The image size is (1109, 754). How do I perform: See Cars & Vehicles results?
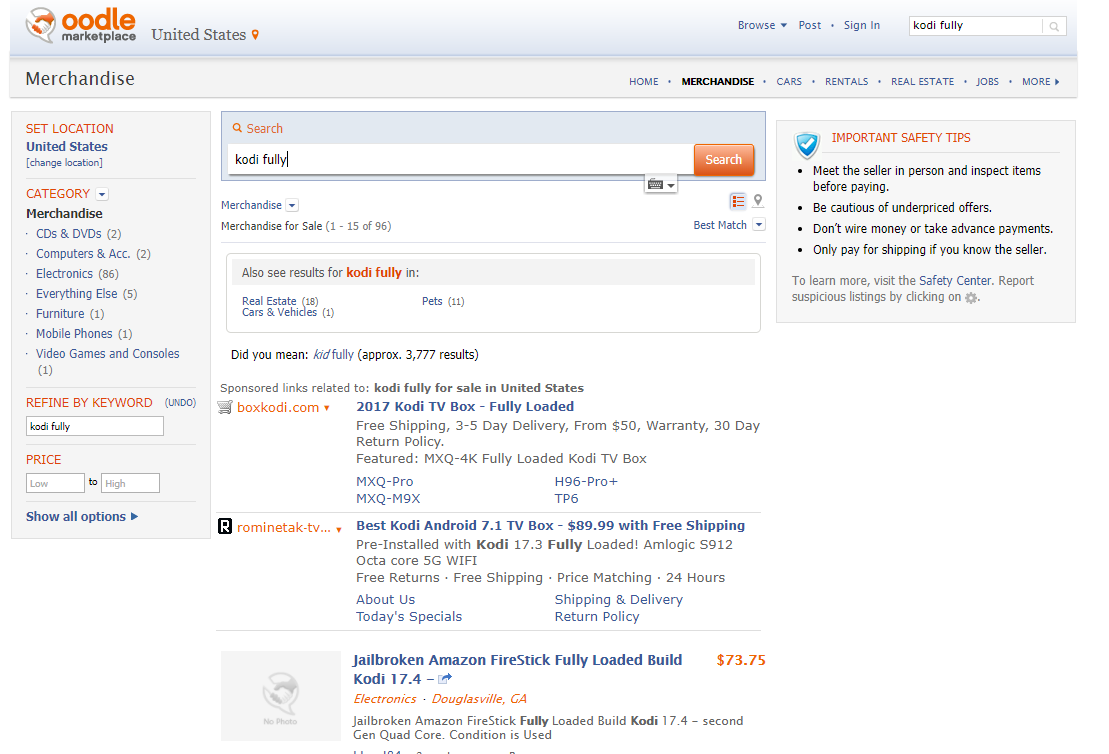click(x=279, y=312)
